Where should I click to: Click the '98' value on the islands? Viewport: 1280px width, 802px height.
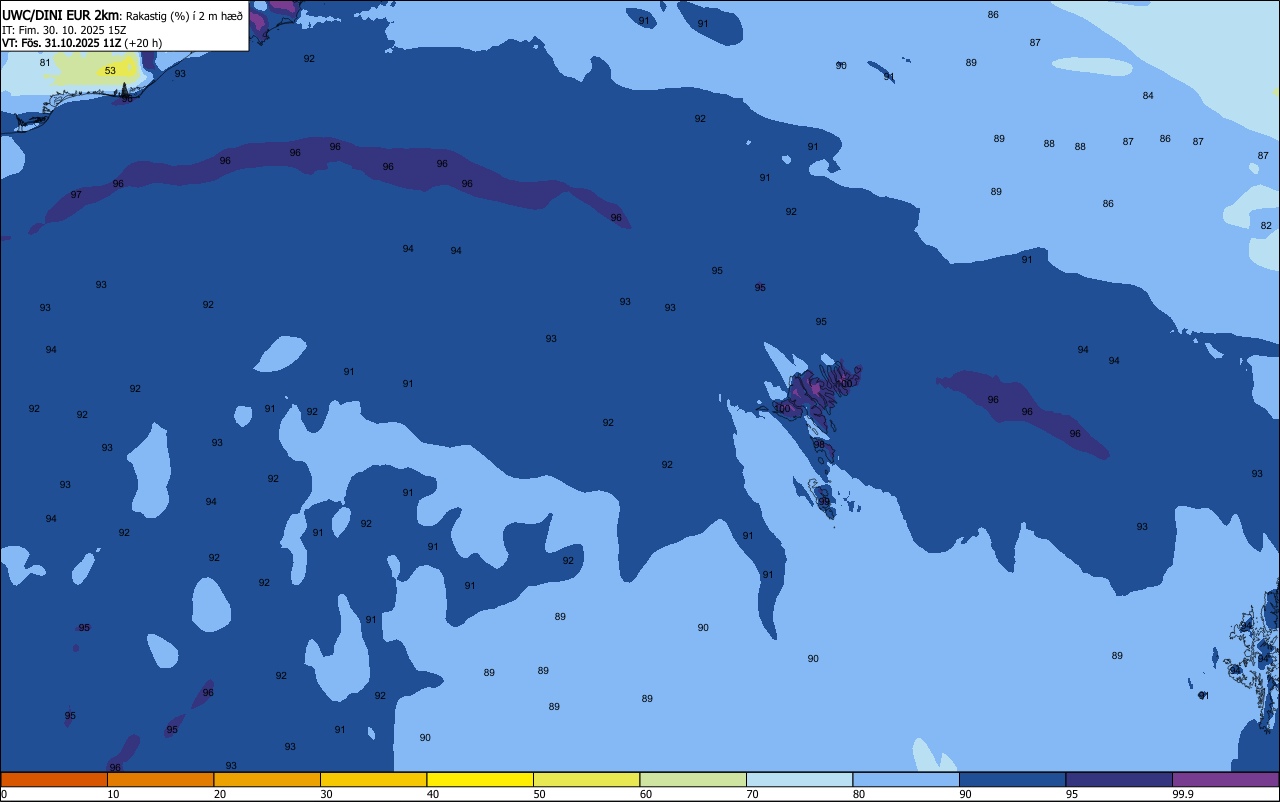819,445
